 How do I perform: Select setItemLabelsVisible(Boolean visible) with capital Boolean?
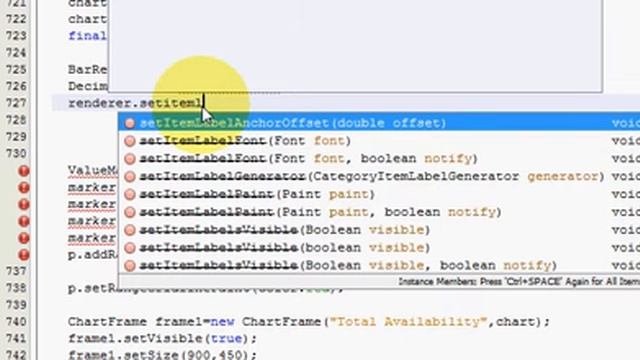click(x=380, y=230)
